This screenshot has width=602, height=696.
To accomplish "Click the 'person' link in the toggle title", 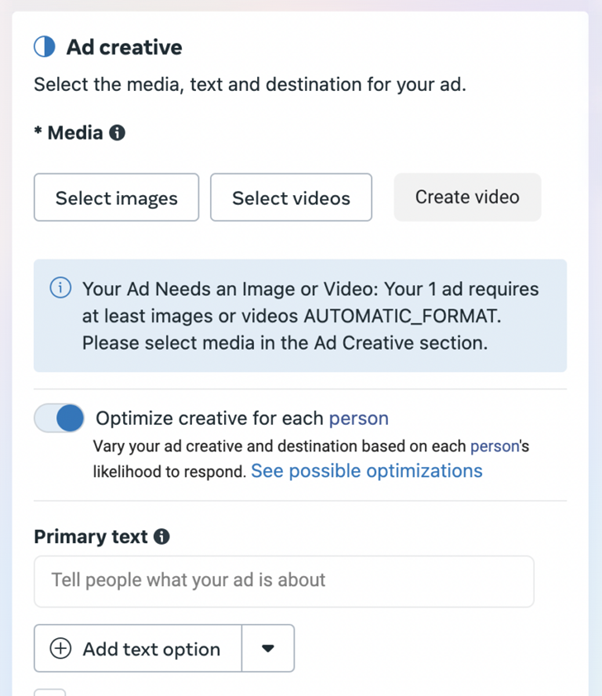I will [x=358, y=418].
